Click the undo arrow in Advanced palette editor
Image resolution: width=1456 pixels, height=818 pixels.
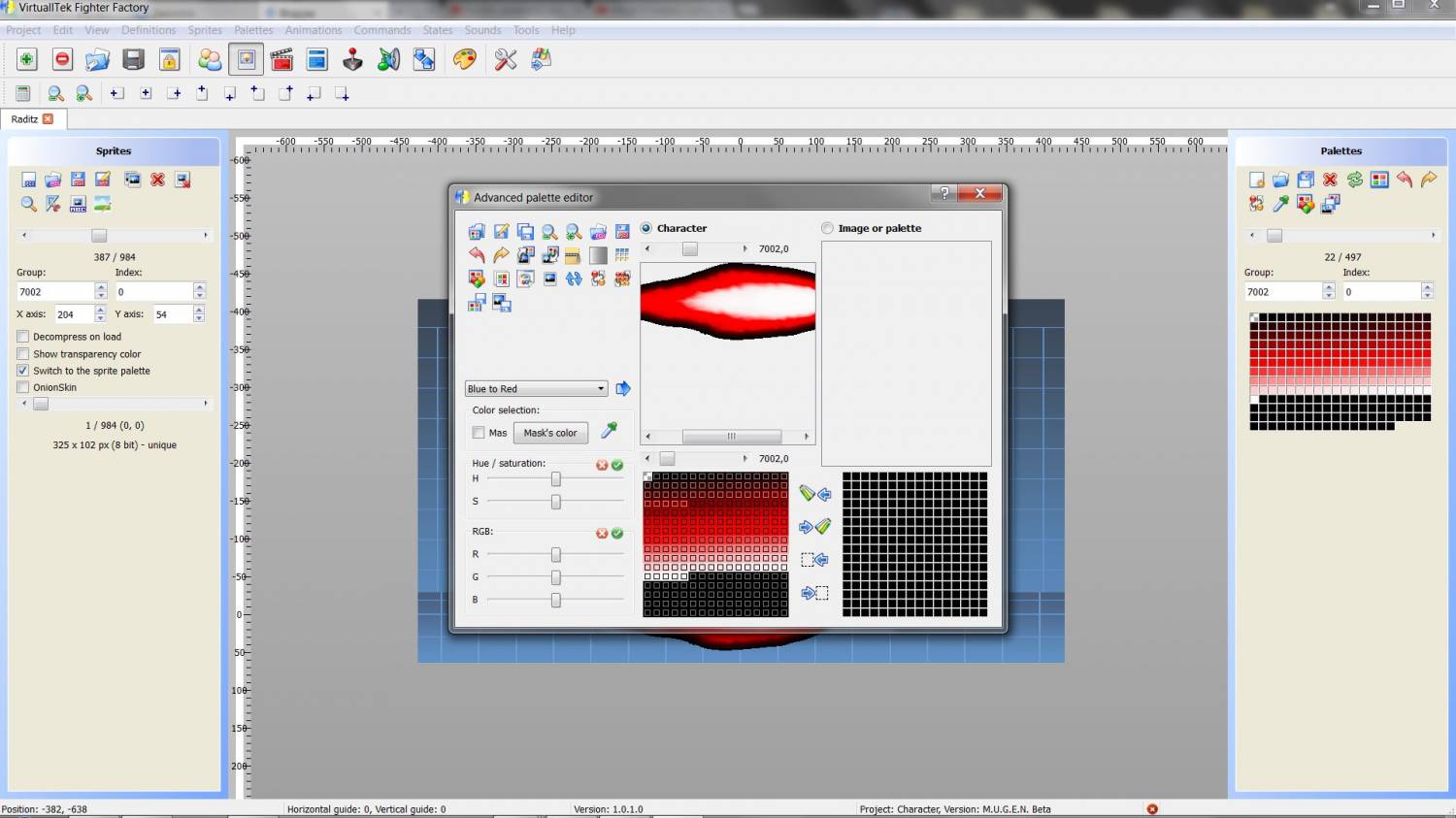click(x=477, y=255)
